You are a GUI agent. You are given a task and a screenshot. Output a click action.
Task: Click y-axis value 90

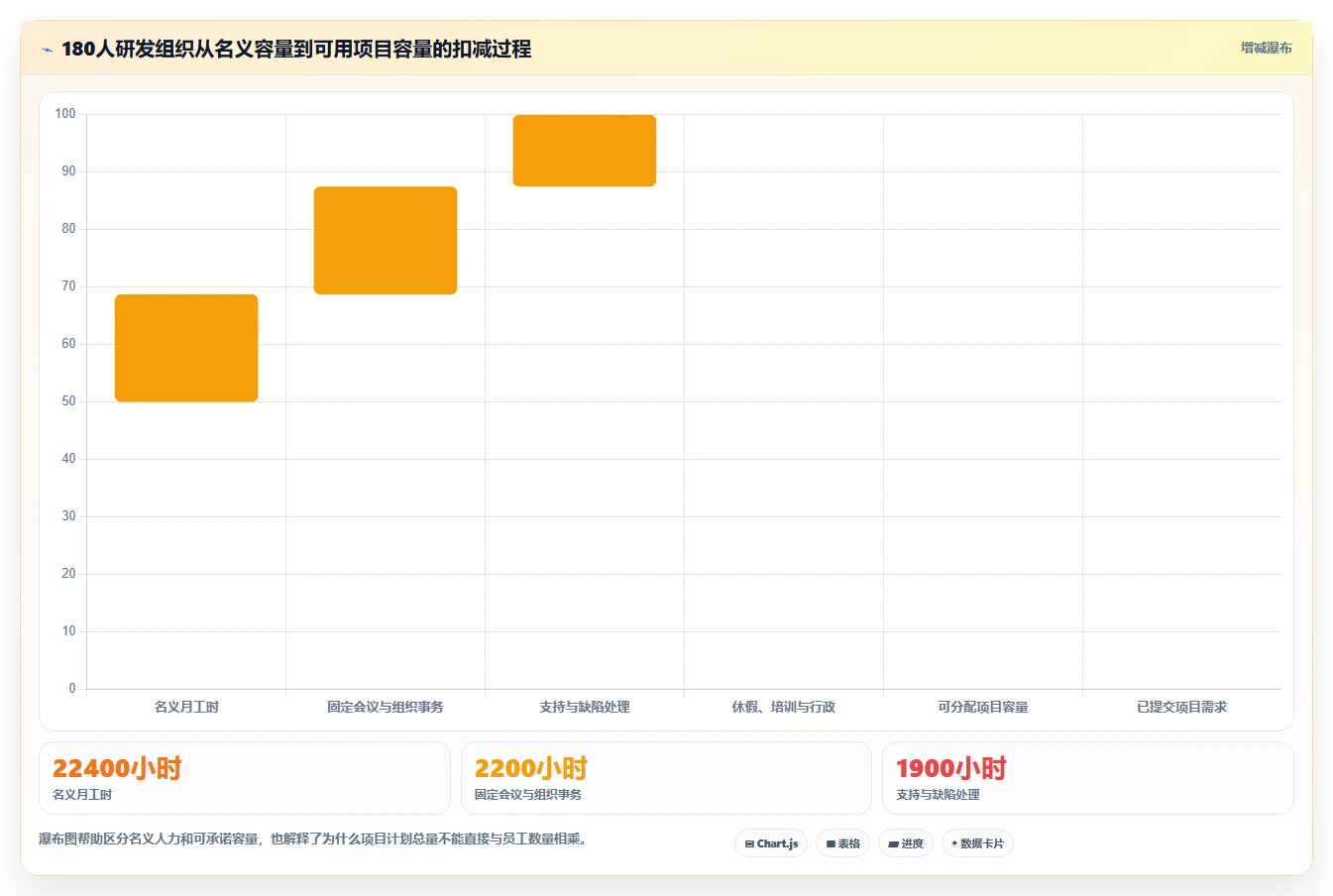[x=68, y=171]
